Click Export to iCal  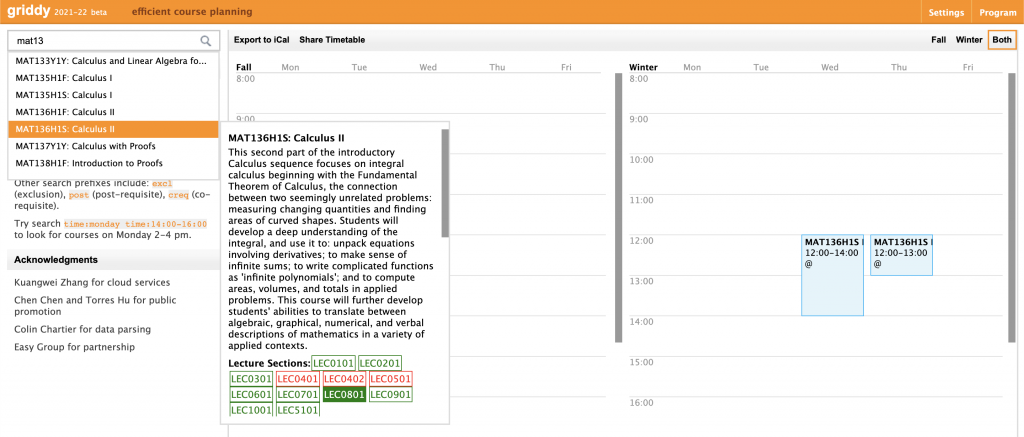[262, 40]
